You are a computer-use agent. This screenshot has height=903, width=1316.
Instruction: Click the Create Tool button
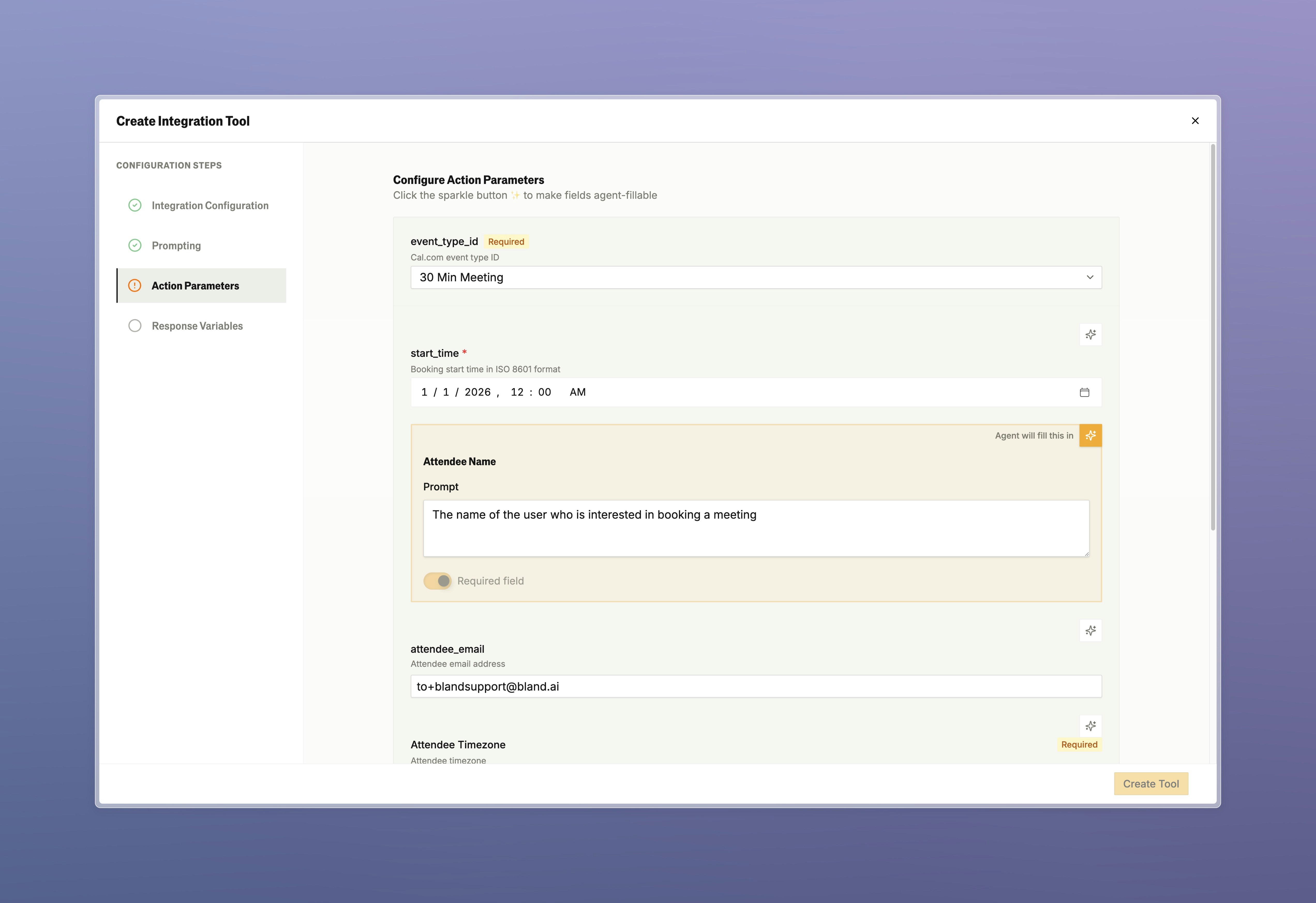(1151, 783)
